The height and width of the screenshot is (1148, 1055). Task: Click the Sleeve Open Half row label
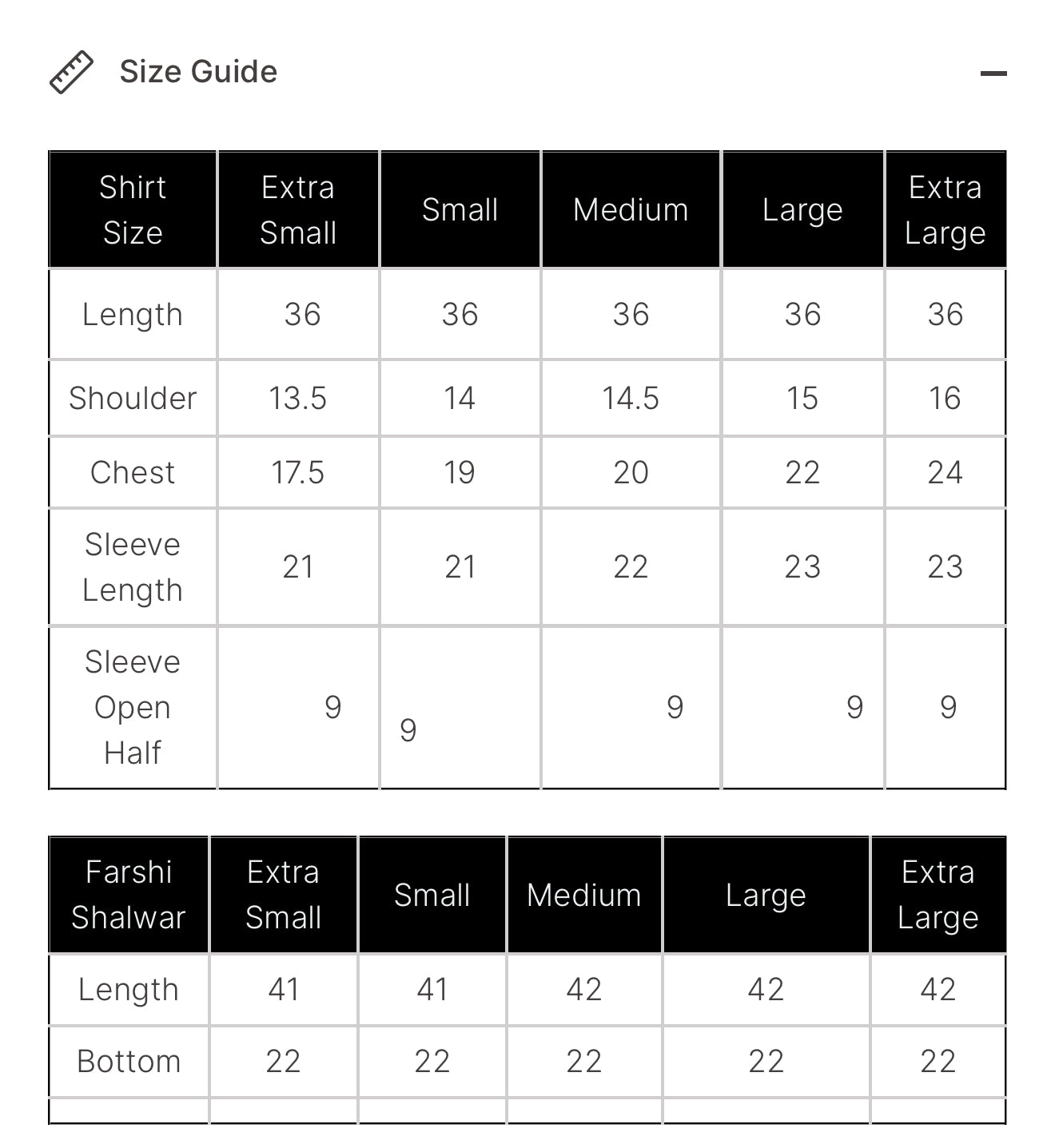click(133, 707)
